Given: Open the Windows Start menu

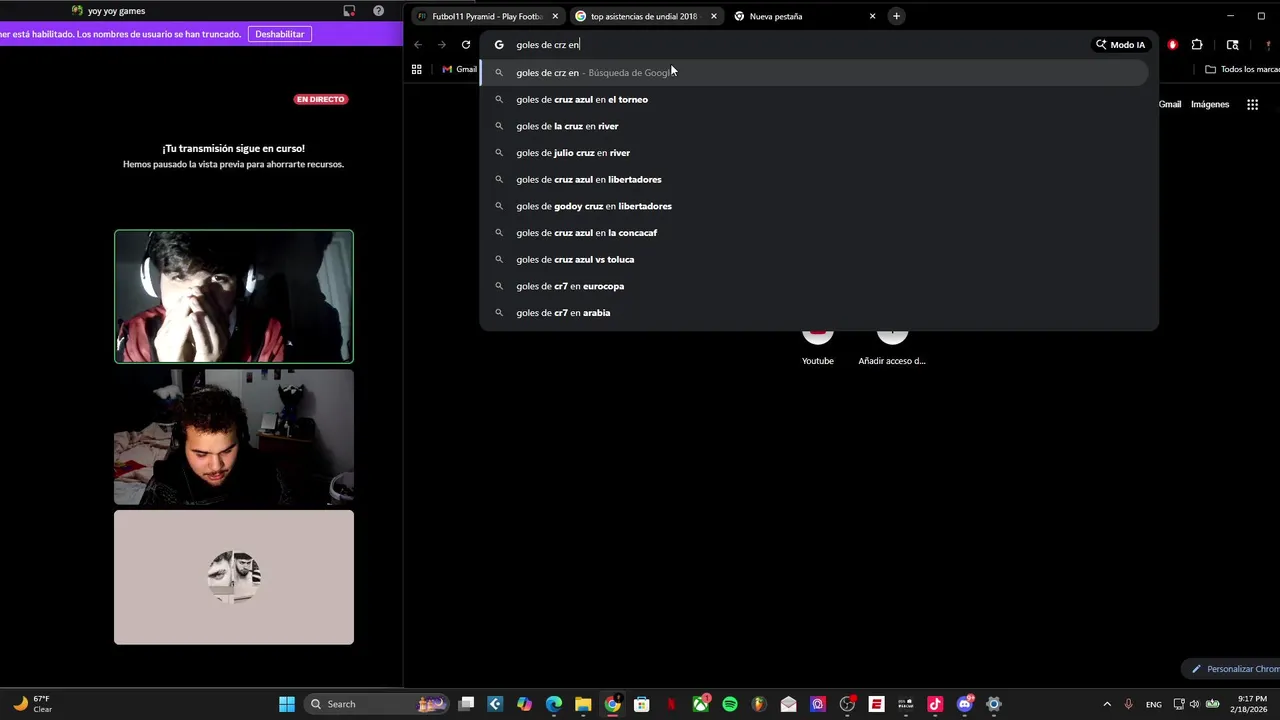Looking at the screenshot, I should point(287,704).
